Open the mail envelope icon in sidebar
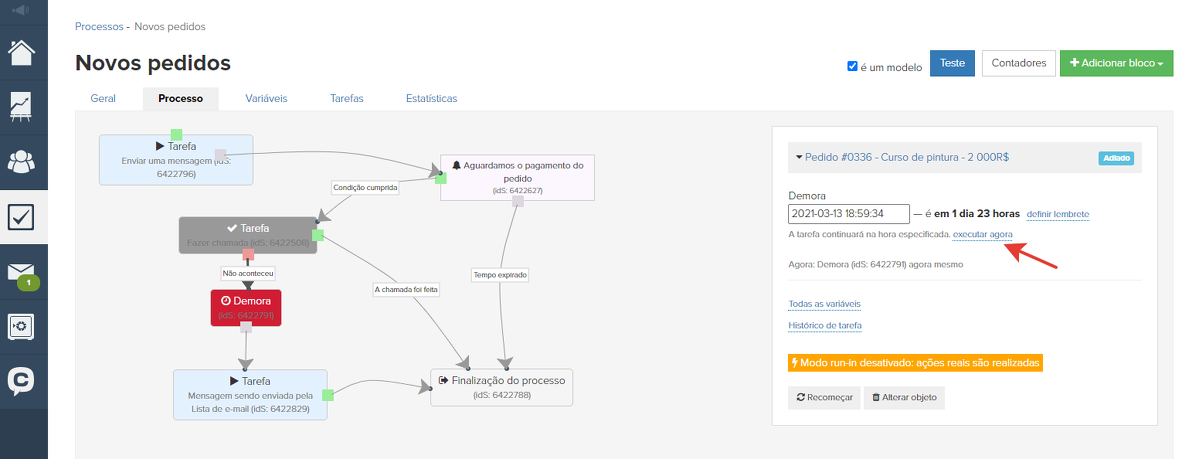The height and width of the screenshot is (459, 1199). tap(23, 272)
